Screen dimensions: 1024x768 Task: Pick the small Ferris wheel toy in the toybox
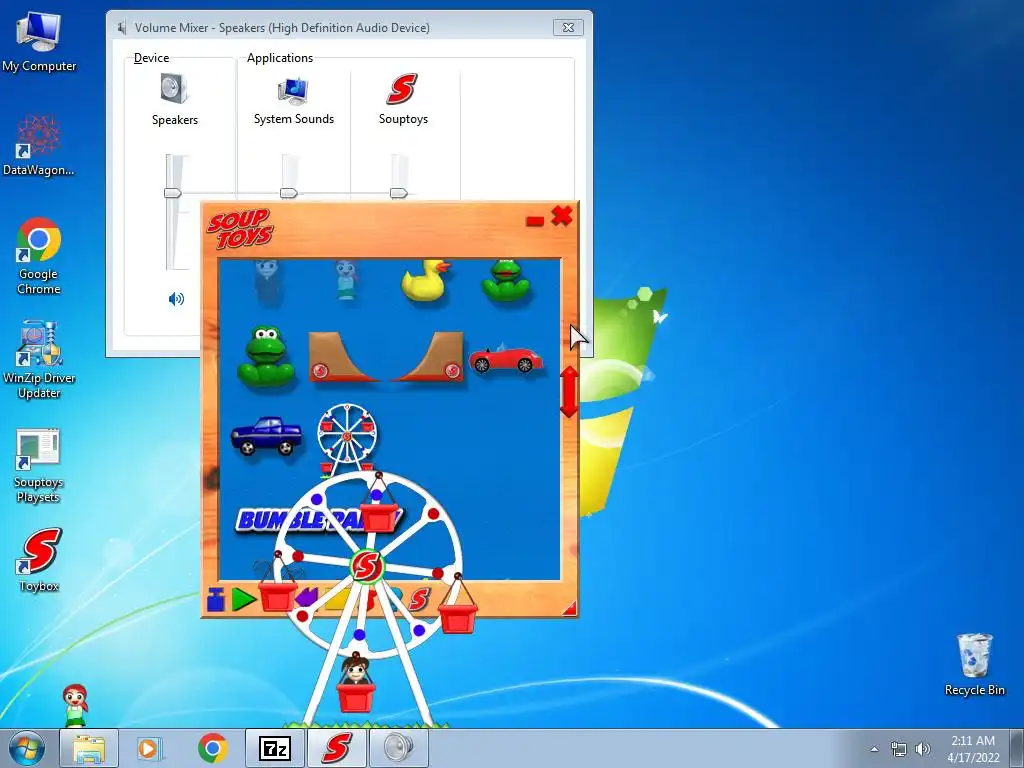click(x=347, y=436)
